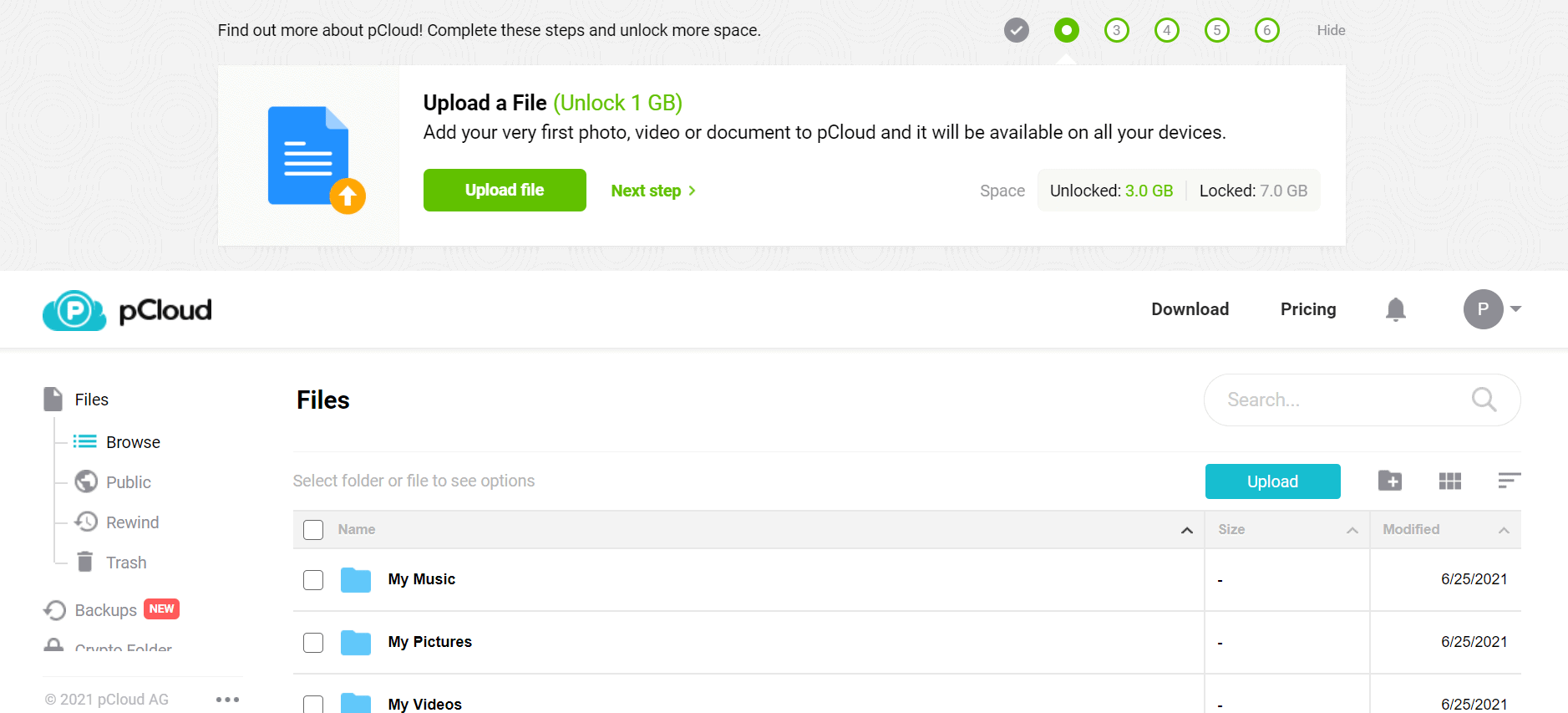1568x713 pixels.
Task: Check the My Music row checkbox
Action: 313,580
